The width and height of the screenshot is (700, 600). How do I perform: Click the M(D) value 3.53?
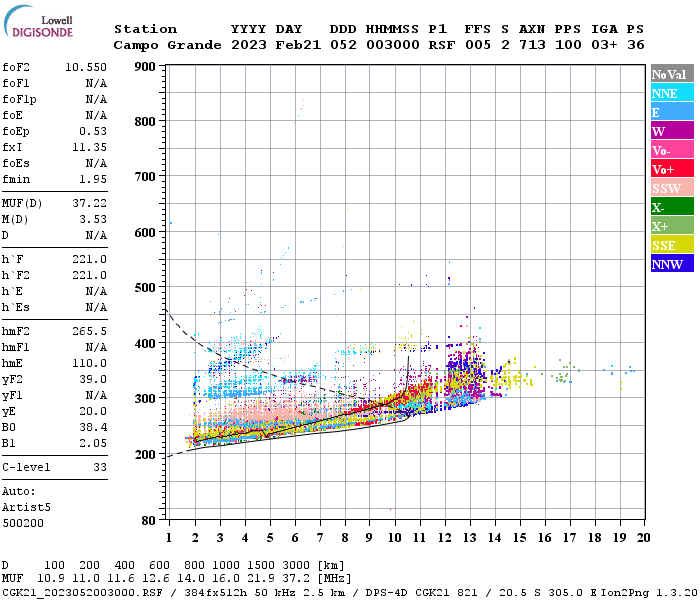93,220
